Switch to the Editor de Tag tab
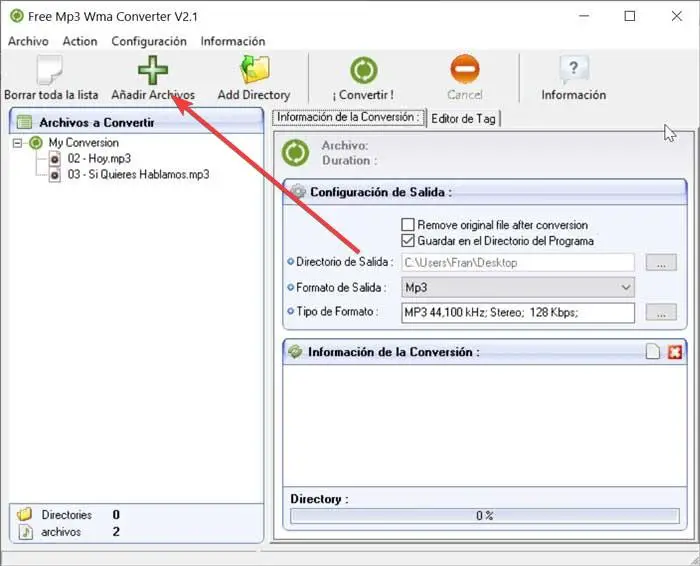The width and height of the screenshot is (700, 566). [x=463, y=119]
